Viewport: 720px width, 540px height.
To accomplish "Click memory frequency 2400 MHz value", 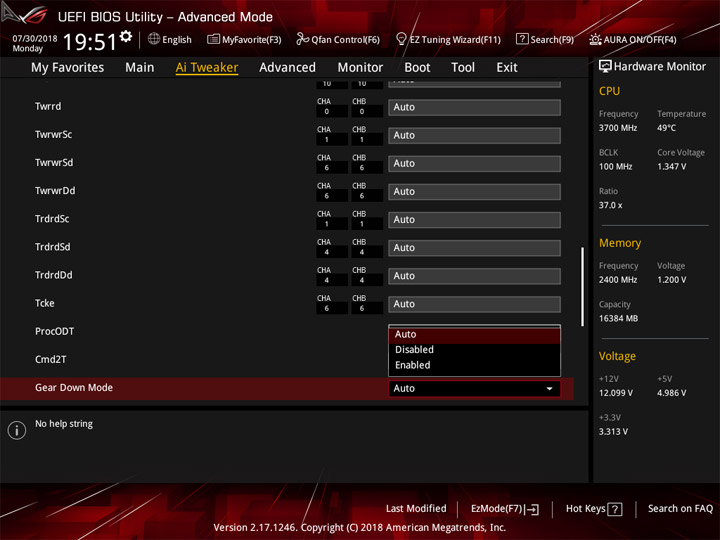I will pos(618,280).
